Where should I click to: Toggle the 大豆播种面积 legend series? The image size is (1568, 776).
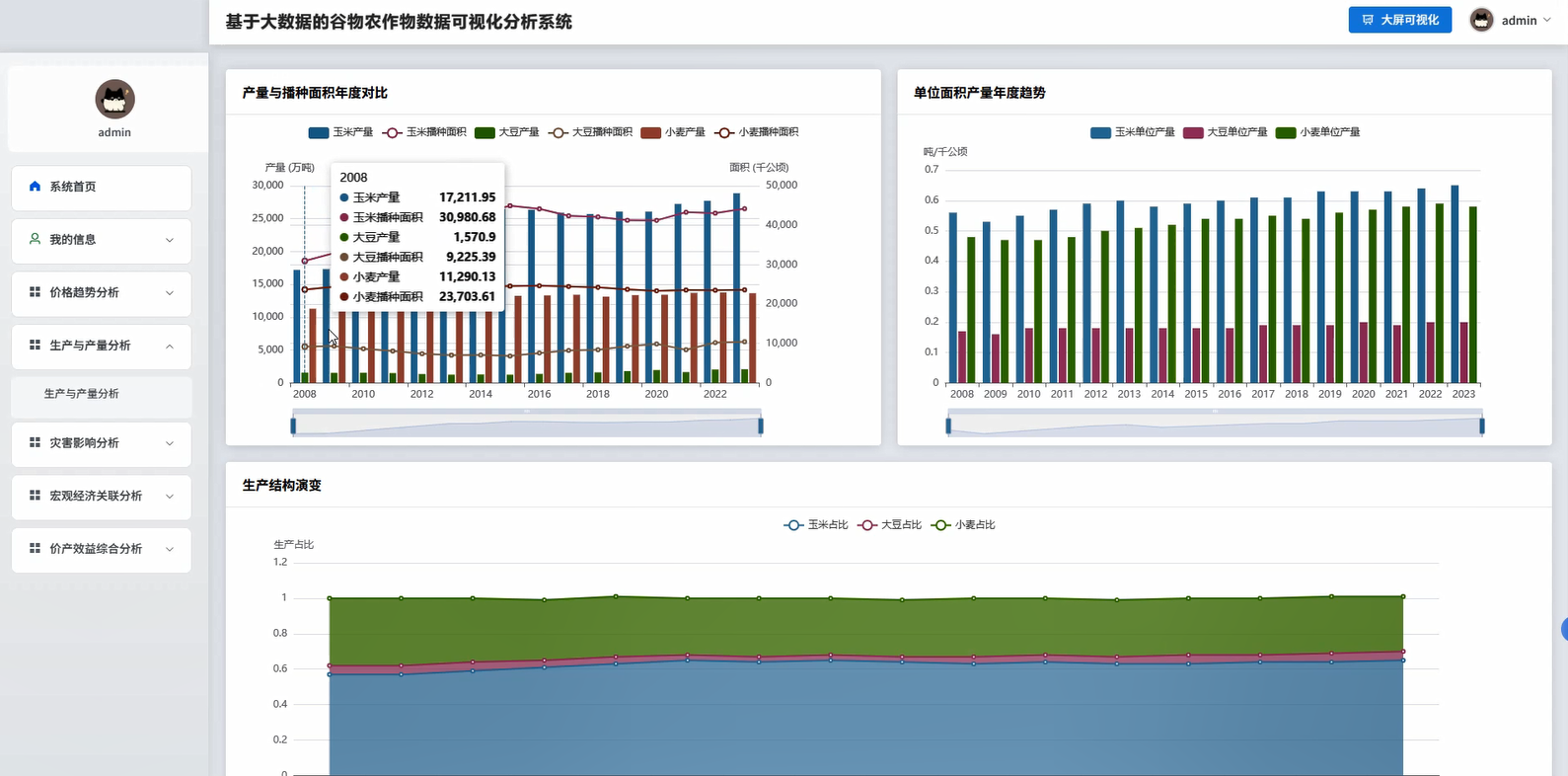(590, 132)
